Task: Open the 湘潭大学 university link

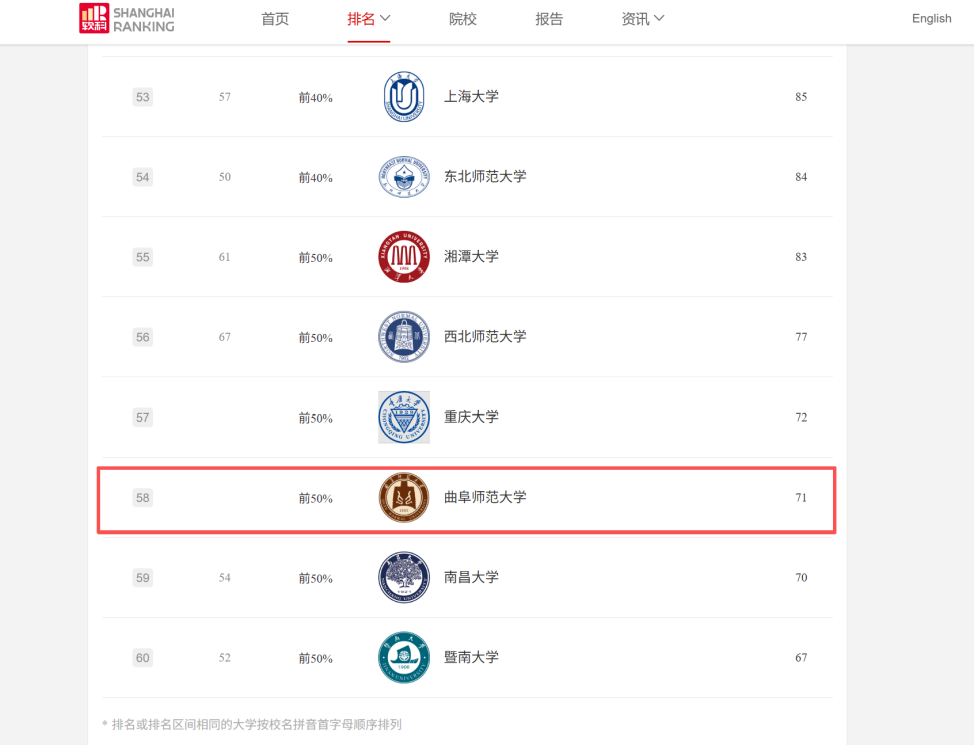Action: coord(471,257)
